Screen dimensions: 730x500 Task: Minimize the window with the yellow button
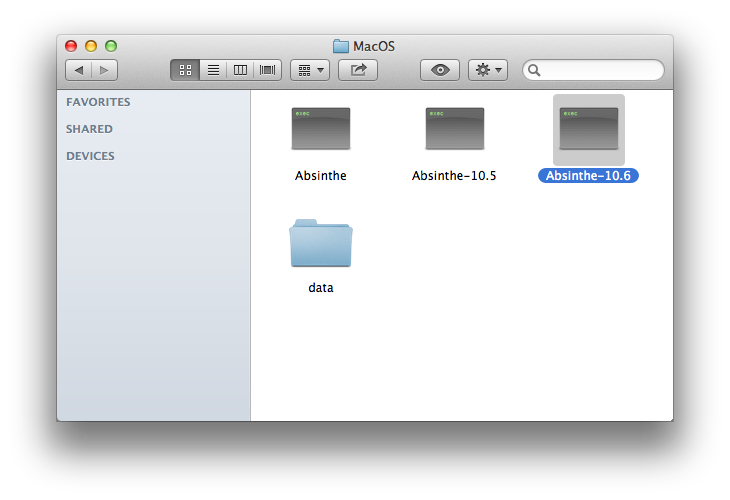pos(91,46)
